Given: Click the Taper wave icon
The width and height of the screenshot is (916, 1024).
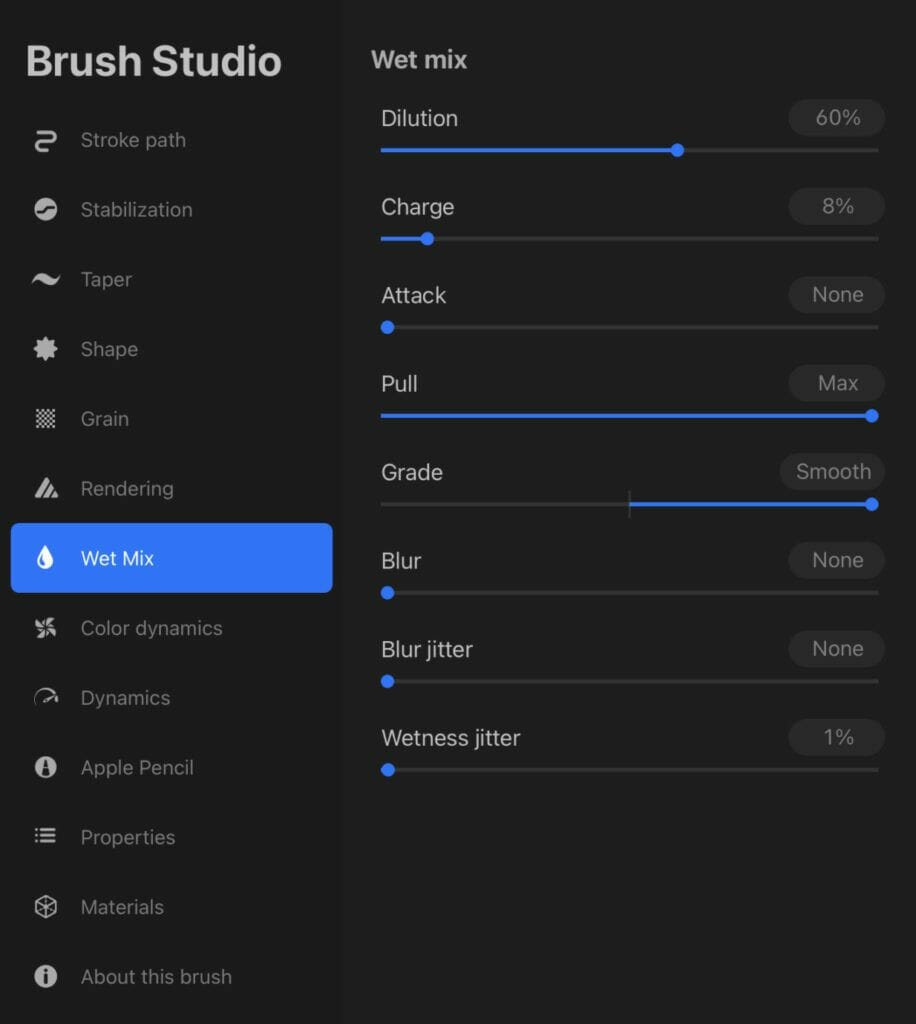Looking at the screenshot, I should [x=46, y=280].
